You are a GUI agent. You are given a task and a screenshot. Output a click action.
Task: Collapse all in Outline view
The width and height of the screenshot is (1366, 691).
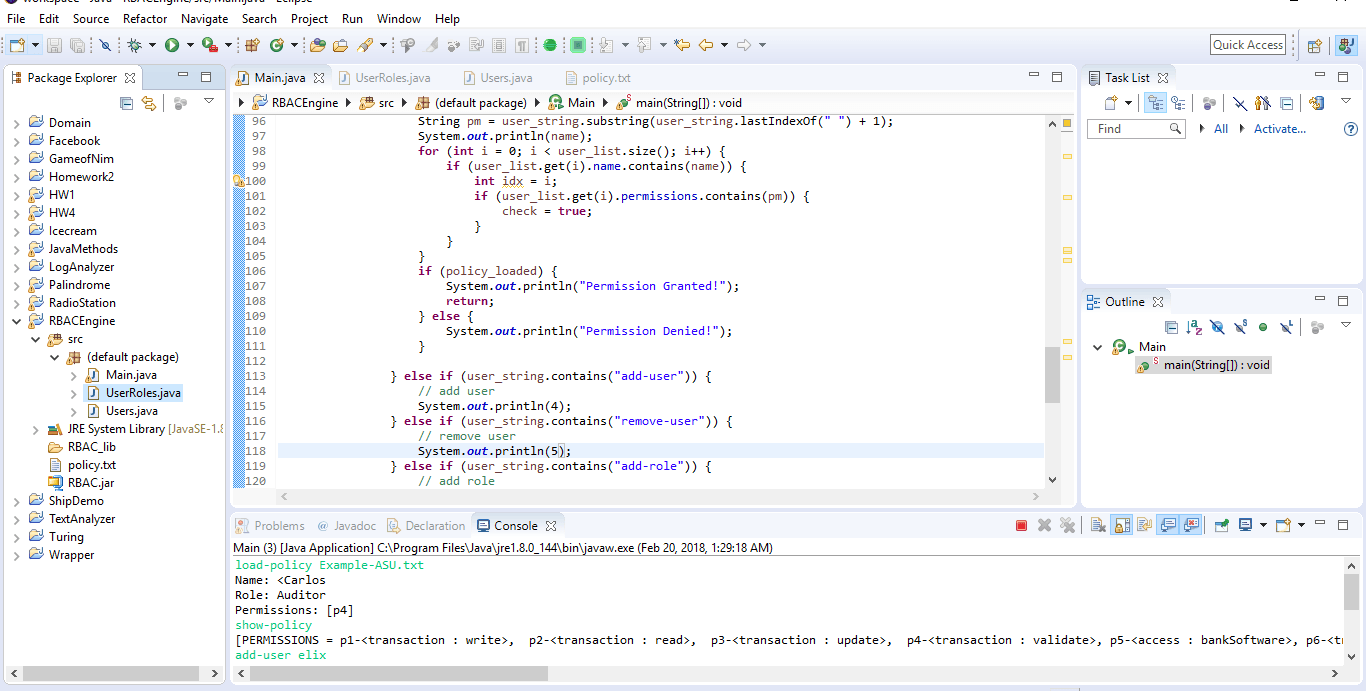point(1171,327)
